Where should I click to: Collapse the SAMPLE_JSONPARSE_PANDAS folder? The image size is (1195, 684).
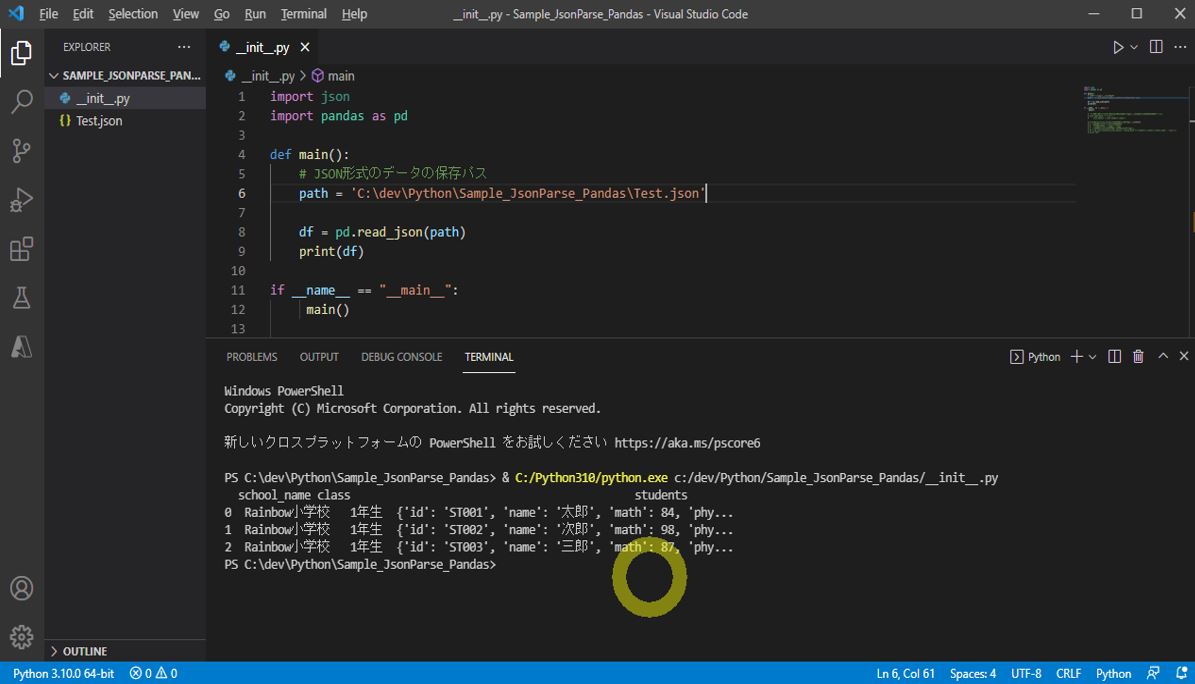pyautogui.click(x=124, y=75)
